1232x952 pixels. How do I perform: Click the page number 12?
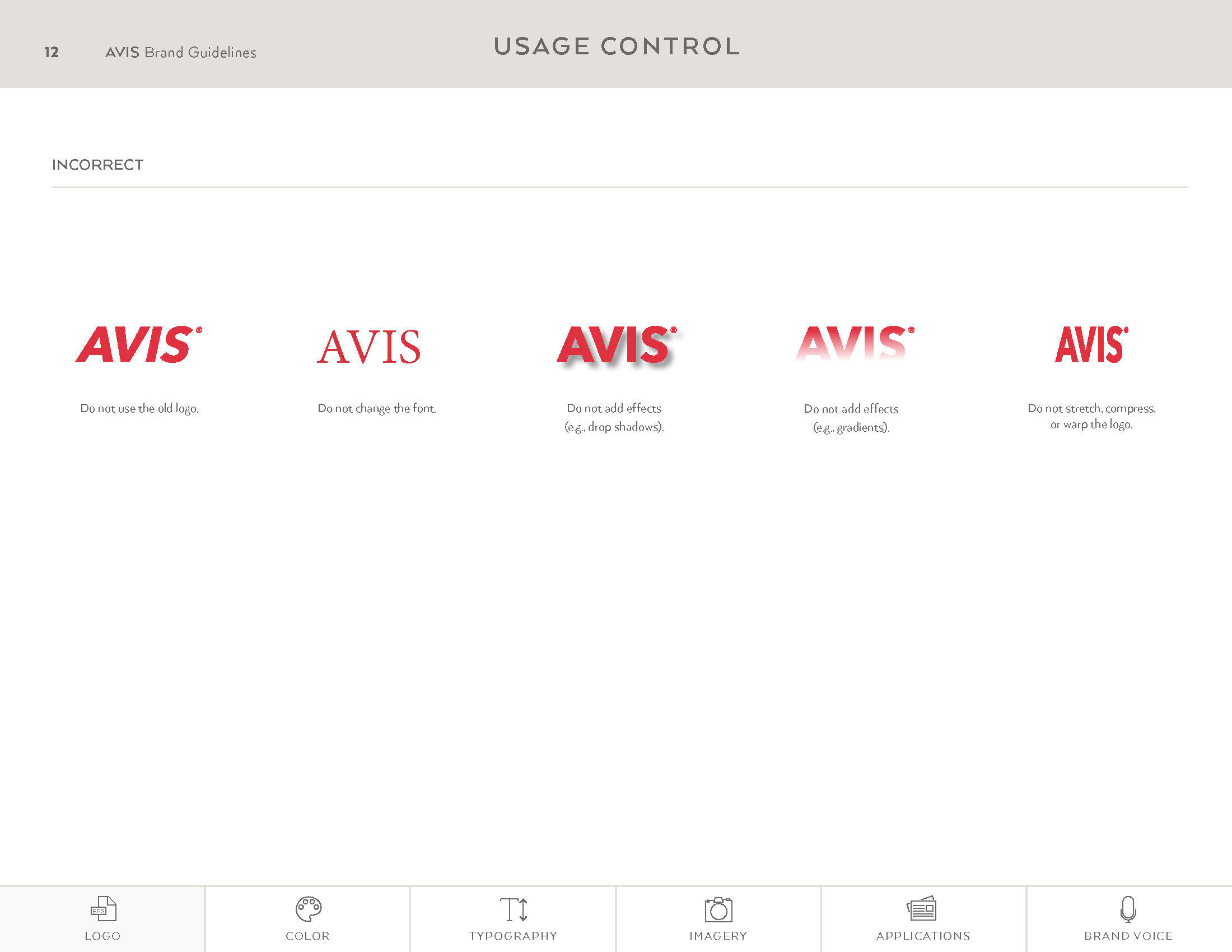tap(52, 53)
